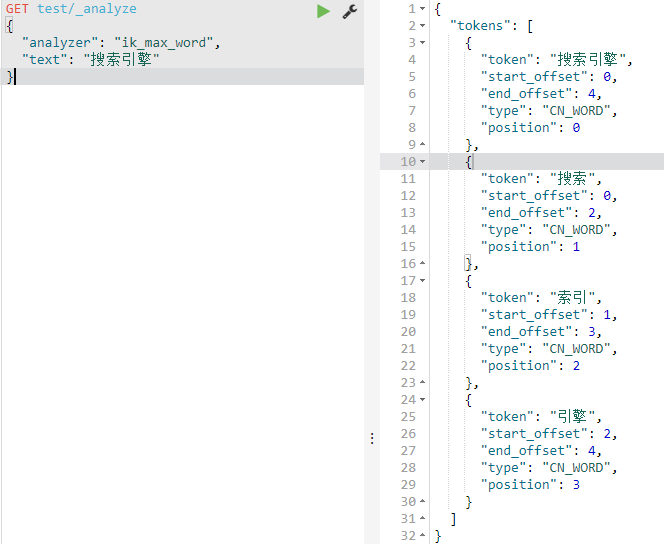Click token "搜索" on line 11
The width and height of the screenshot is (664, 544).
coord(572,179)
